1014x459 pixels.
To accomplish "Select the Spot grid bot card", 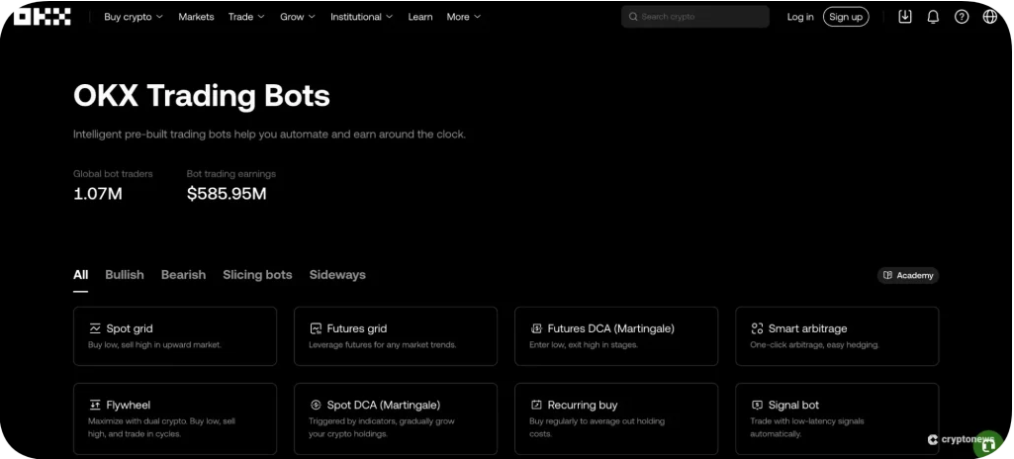I will (175, 336).
